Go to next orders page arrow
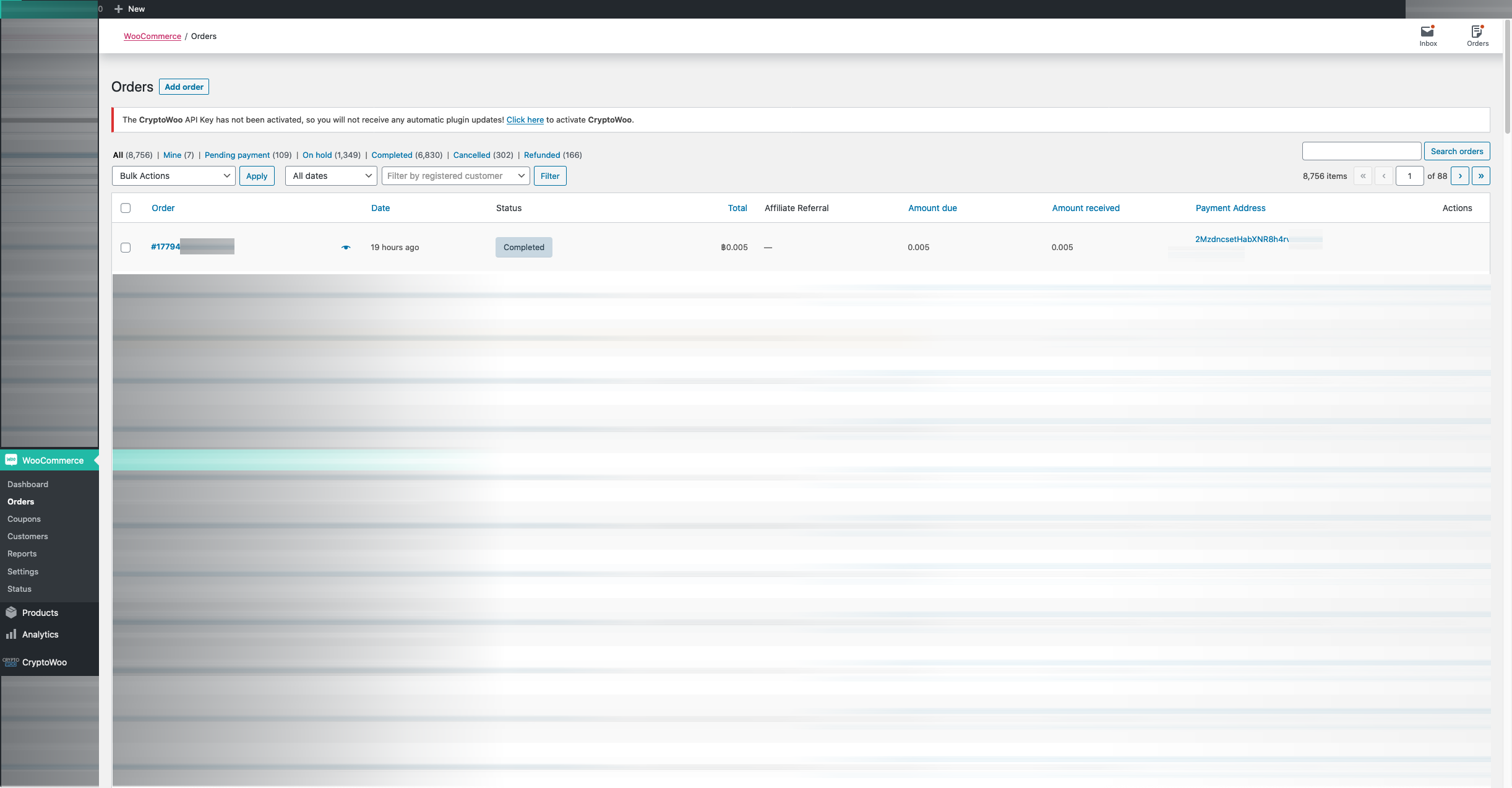1512x788 pixels. pyautogui.click(x=1460, y=175)
